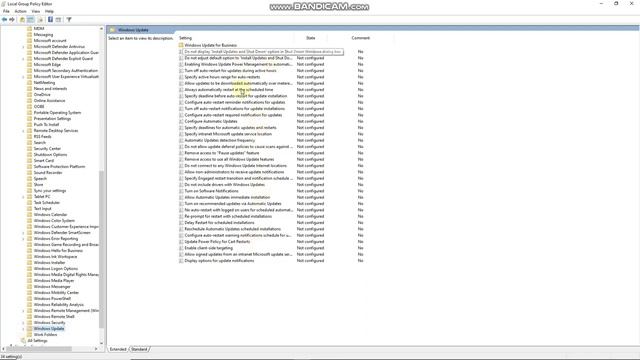Select the Windows PowerShell tree item
The image size is (640, 360).
[x=52, y=299]
